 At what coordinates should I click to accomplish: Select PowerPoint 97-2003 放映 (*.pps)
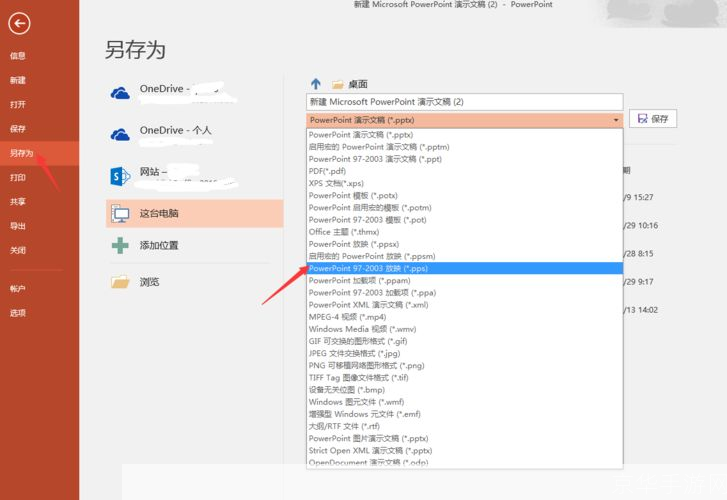(465, 269)
